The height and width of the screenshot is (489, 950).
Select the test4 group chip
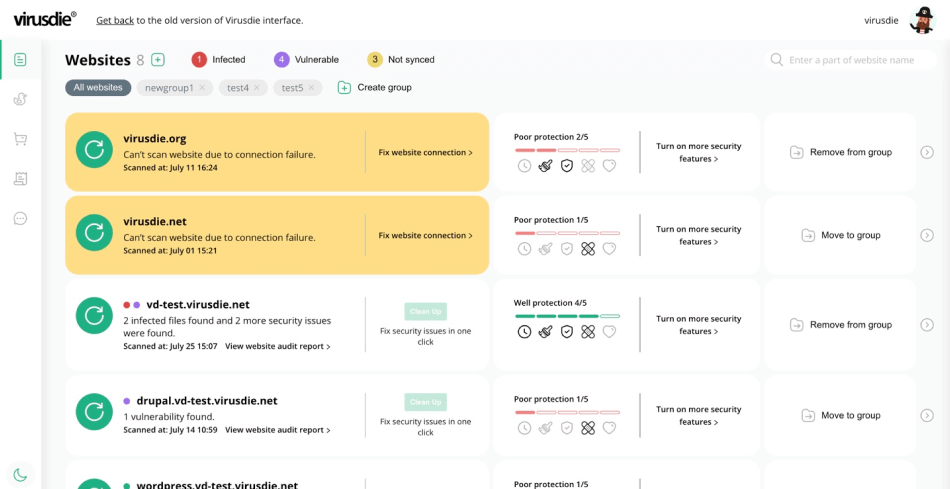pos(238,88)
